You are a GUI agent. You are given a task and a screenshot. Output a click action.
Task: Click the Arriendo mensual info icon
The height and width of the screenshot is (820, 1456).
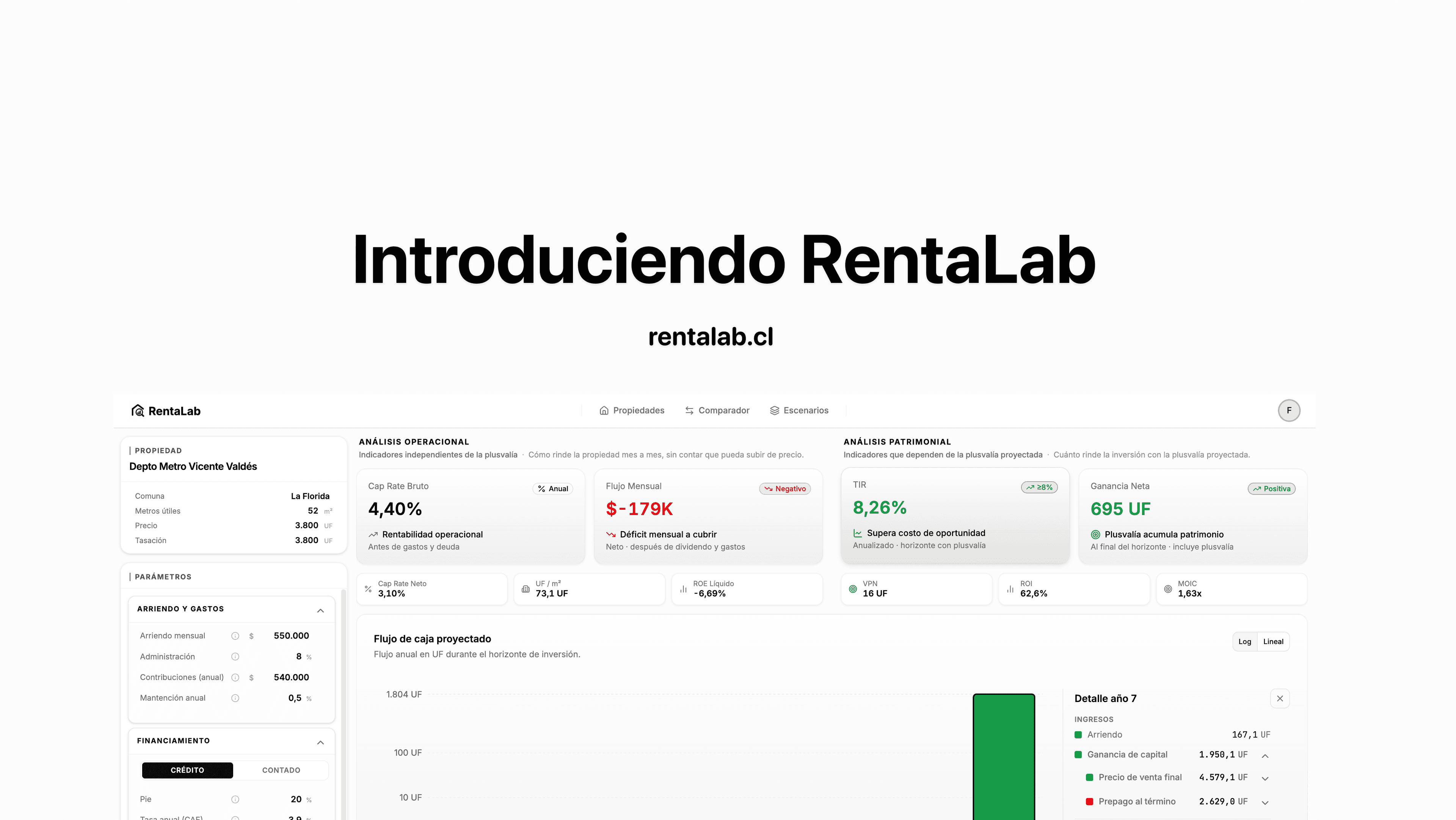pos(235,636)
